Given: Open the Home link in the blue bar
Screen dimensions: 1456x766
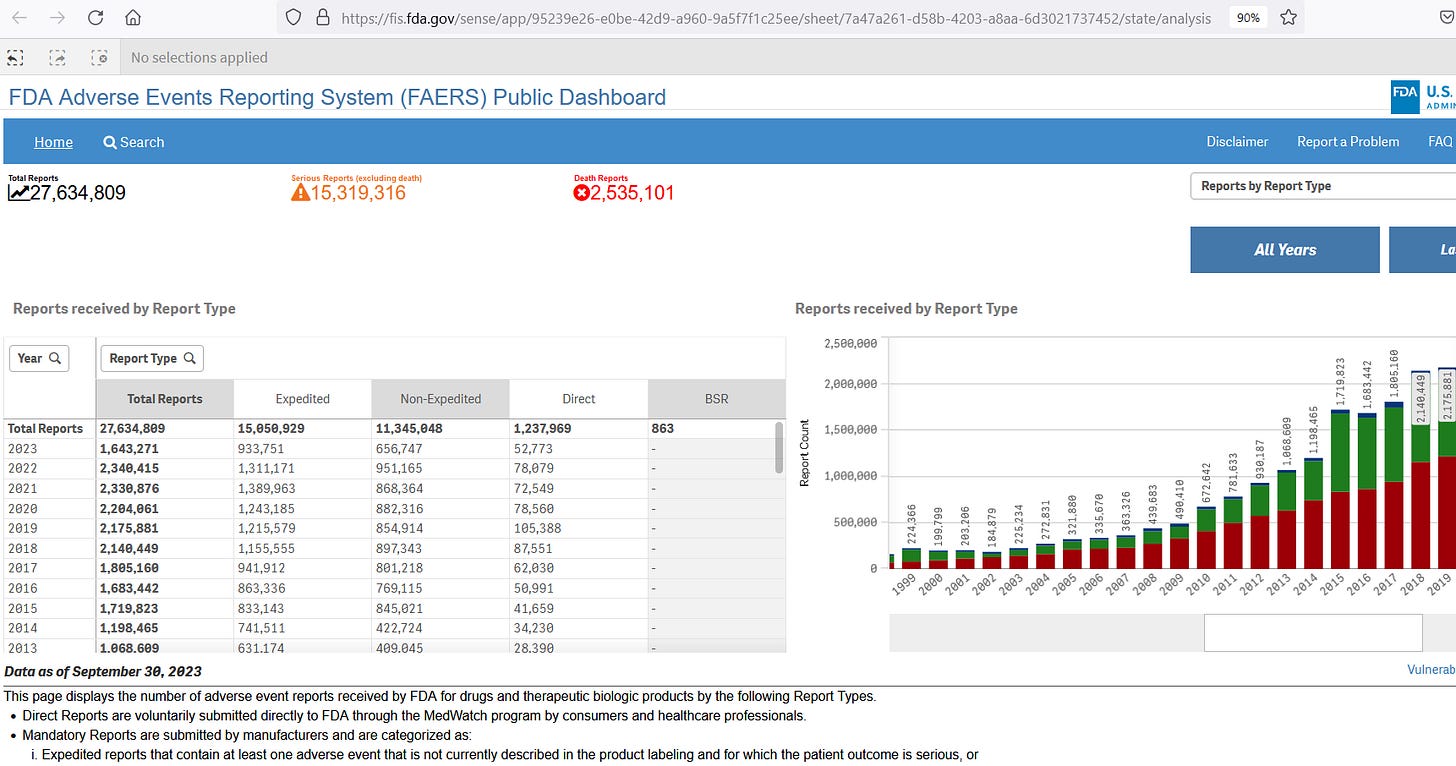Looking at the screenshot, I should 53,142.
